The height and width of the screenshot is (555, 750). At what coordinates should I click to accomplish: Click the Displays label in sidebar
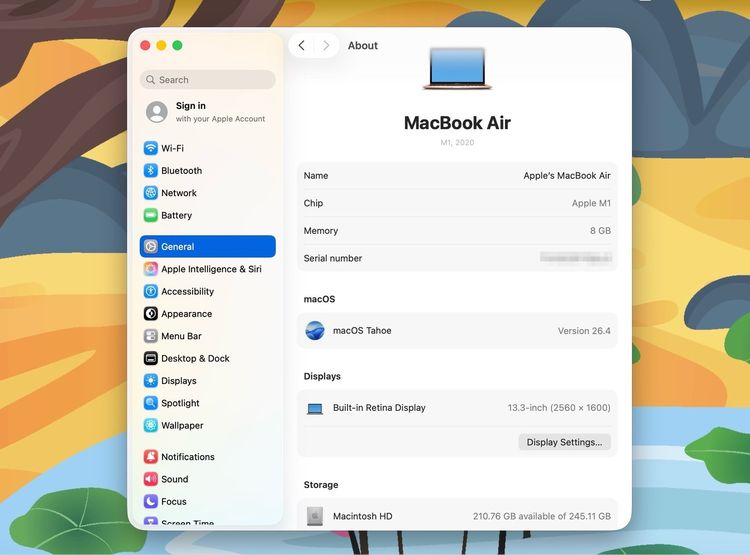179,381
